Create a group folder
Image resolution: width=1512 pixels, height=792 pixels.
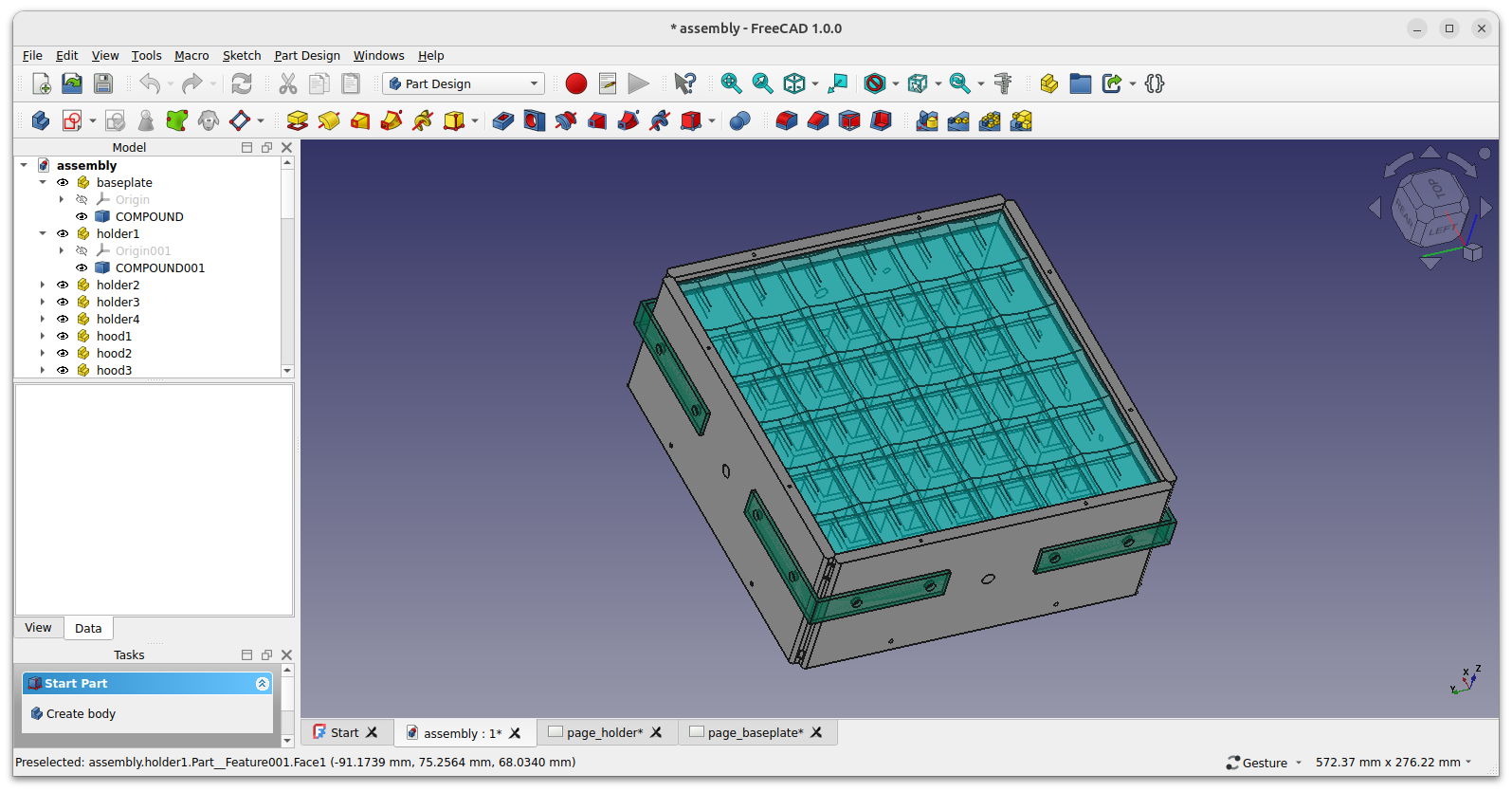pos(1080,83)
